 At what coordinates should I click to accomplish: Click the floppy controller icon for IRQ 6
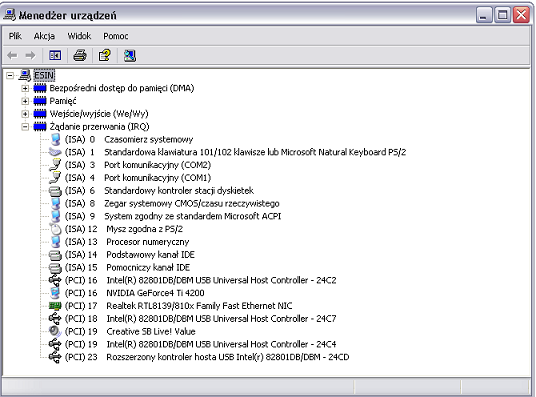(x=55, y=191)
